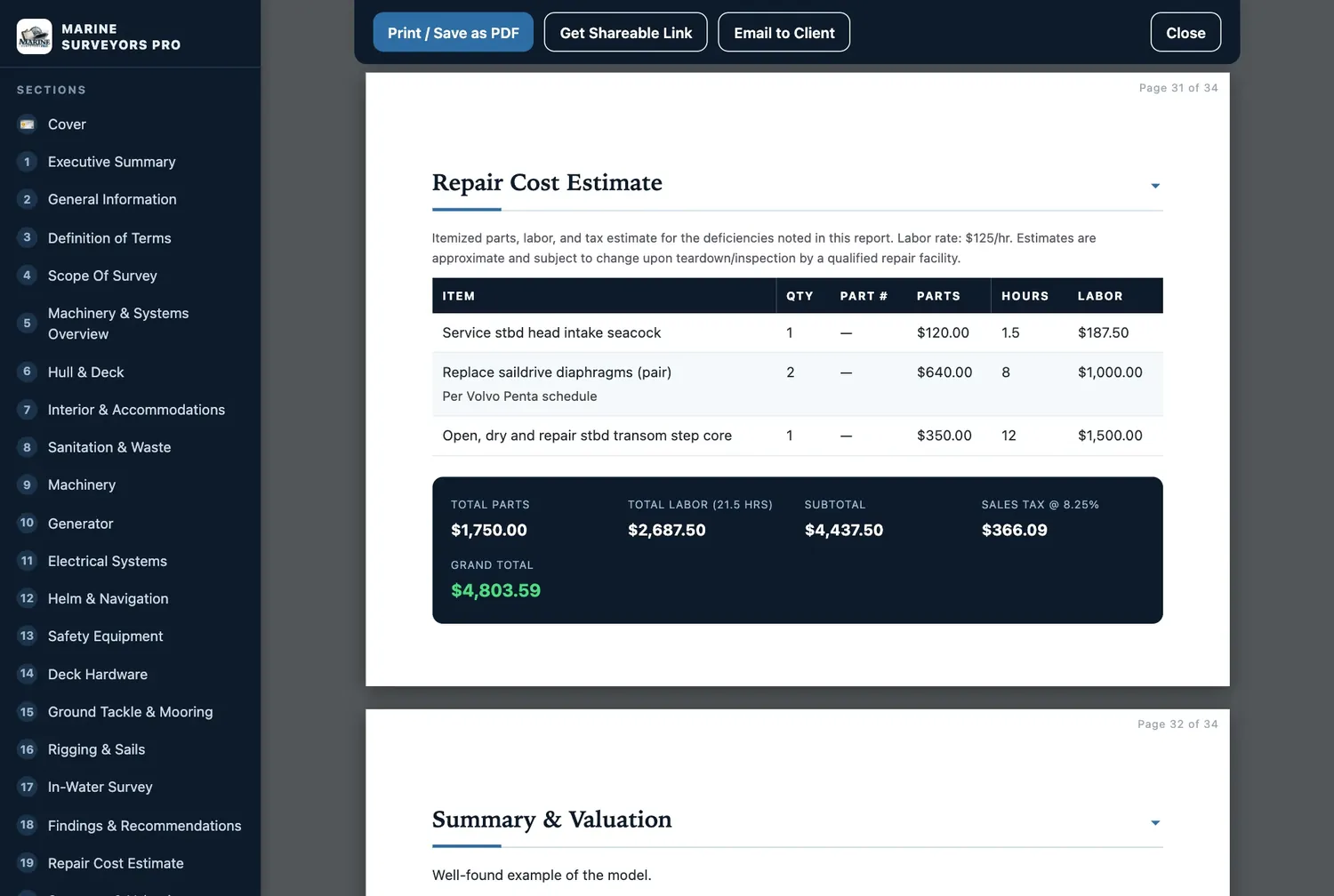Click Get Shareable Link button
The image size is (1334, 896).
(x=626, y=32)
